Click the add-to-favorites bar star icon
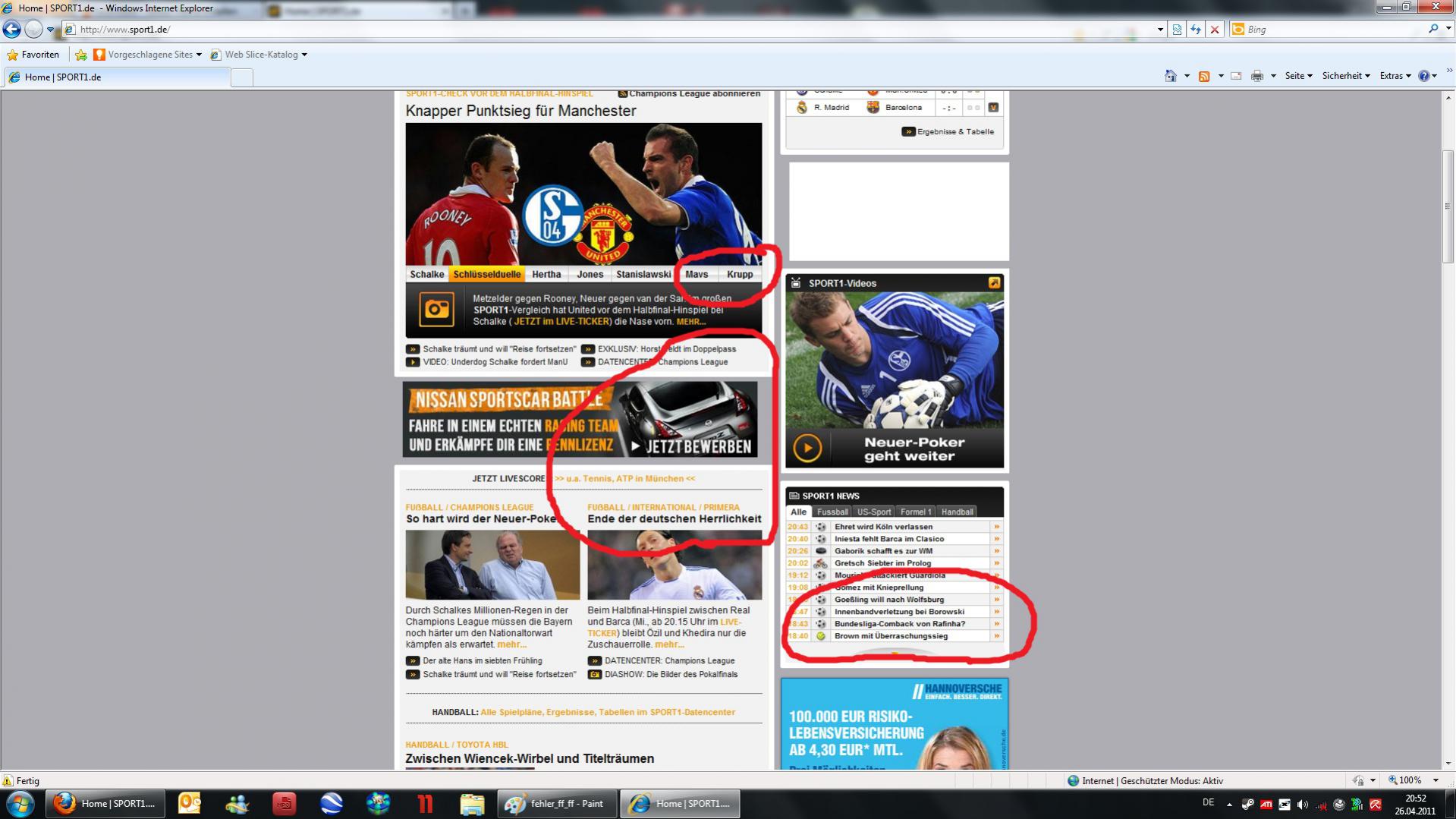The width and height of the screenshot is (1456, 819). pyautogui.click(x=81, y=55)
